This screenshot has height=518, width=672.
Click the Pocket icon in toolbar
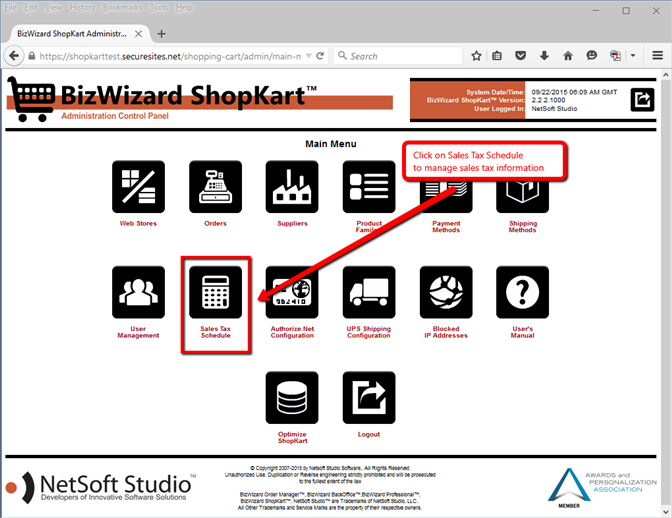click(520, 56)
